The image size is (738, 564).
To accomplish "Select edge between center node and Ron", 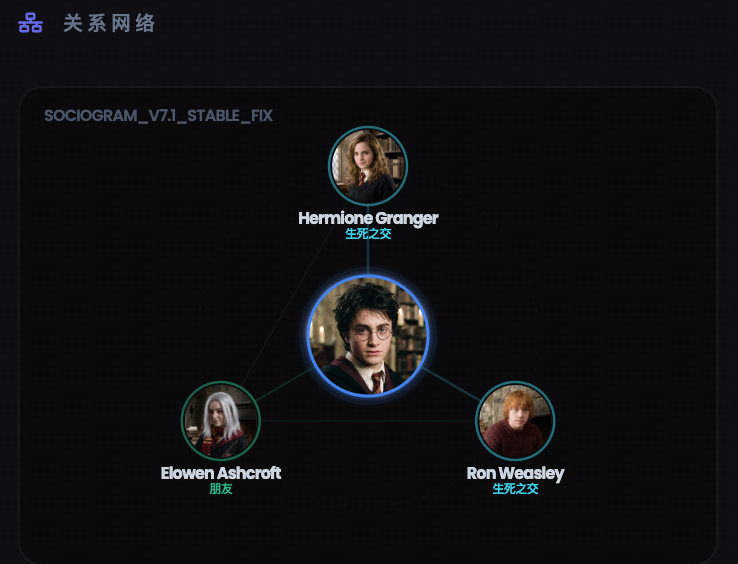I will pyautogui.click(x=452, y=385).
